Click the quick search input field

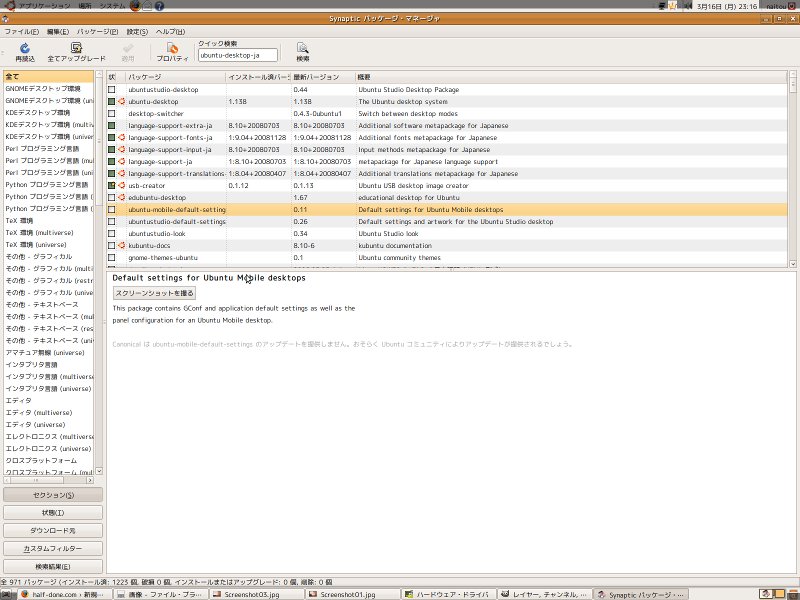coord(238,55)
